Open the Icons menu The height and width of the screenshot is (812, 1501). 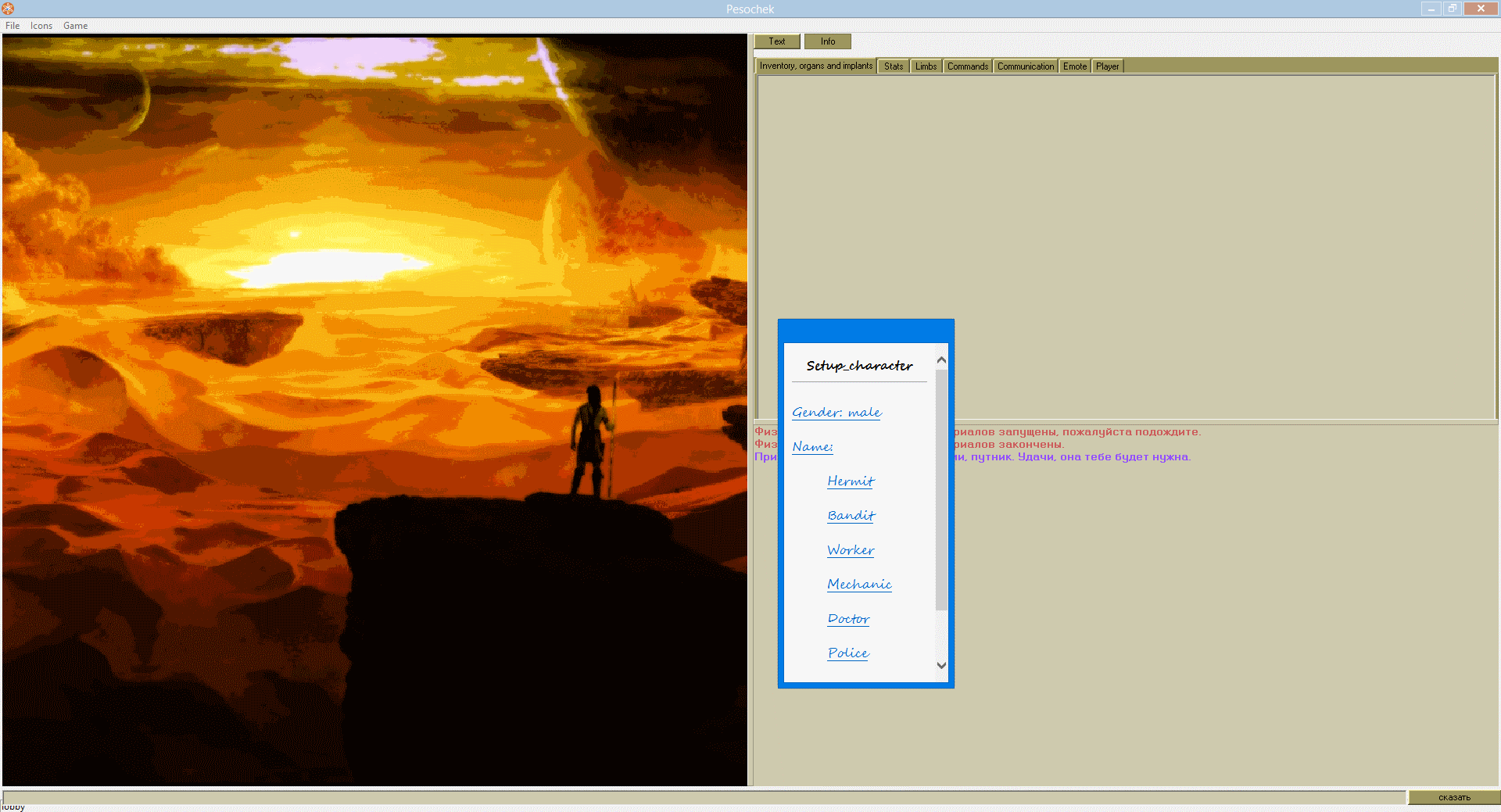point(41,26)
